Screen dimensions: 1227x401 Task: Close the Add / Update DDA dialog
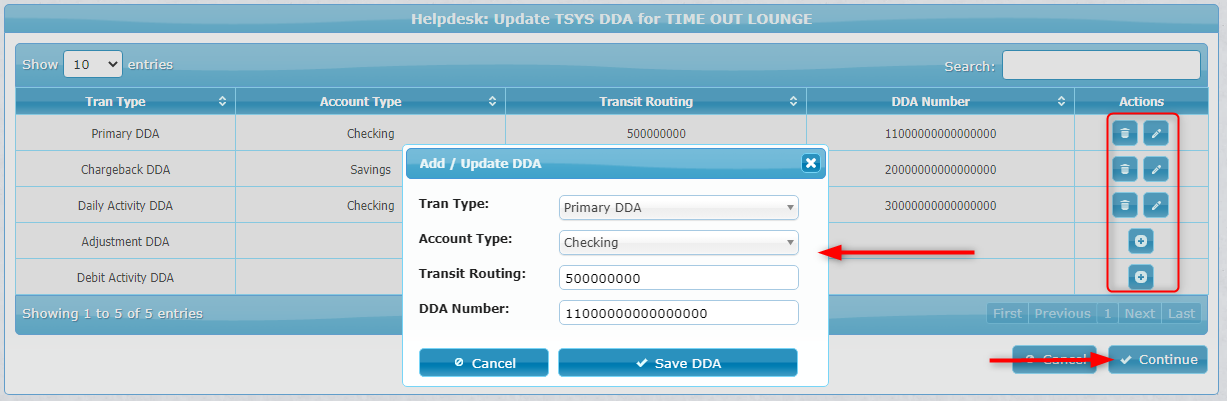tap(811, 163)
